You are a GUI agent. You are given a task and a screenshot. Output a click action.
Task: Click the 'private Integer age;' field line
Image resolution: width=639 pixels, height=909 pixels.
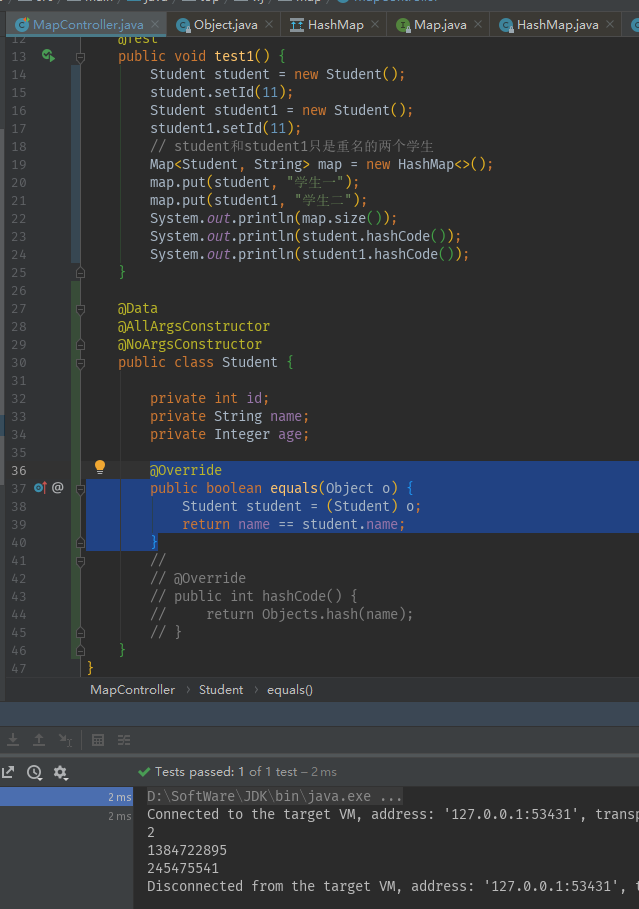coord(229,434)
